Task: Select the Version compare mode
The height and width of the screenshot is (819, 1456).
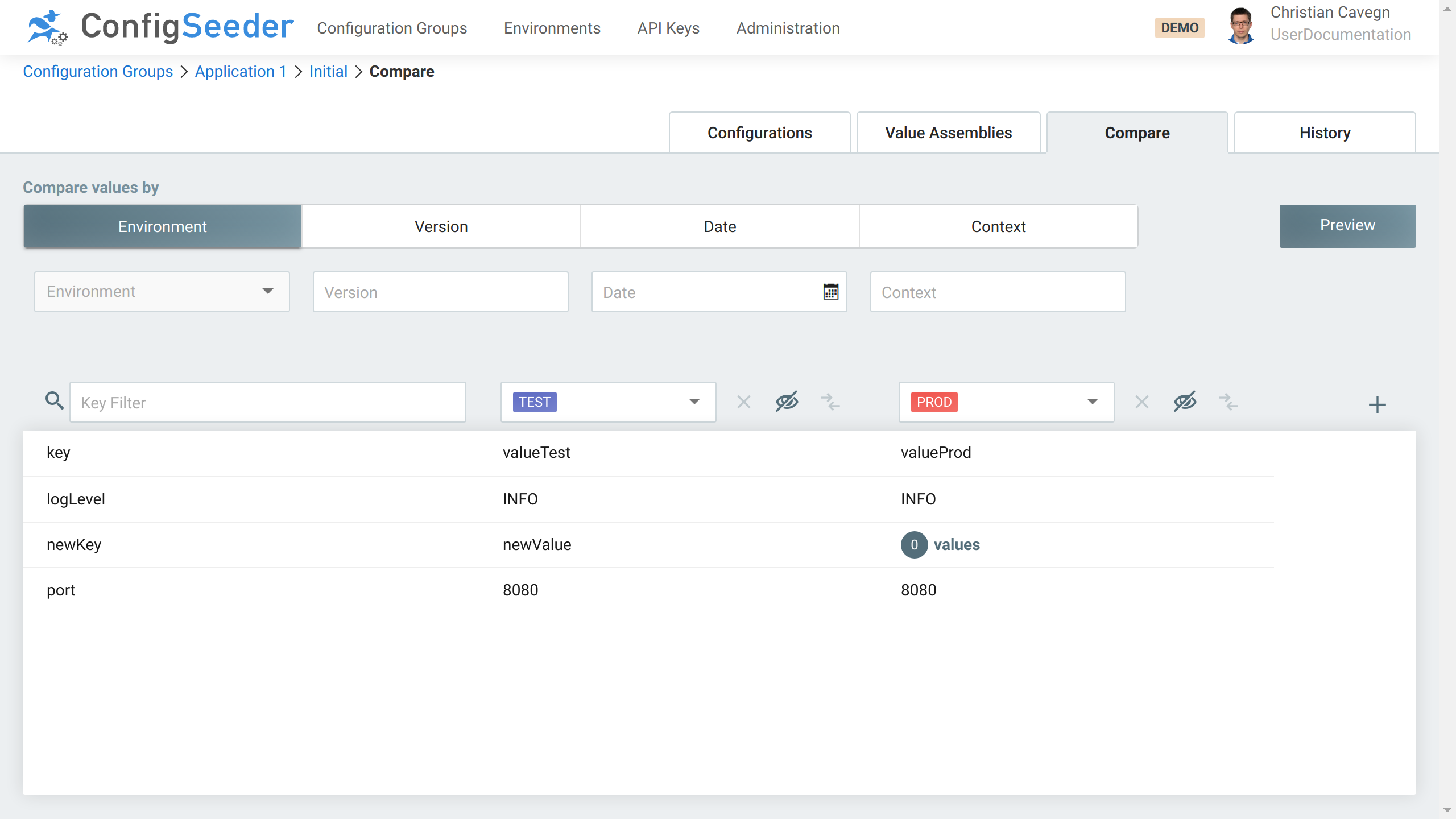Action: click(x=441, y=226)
